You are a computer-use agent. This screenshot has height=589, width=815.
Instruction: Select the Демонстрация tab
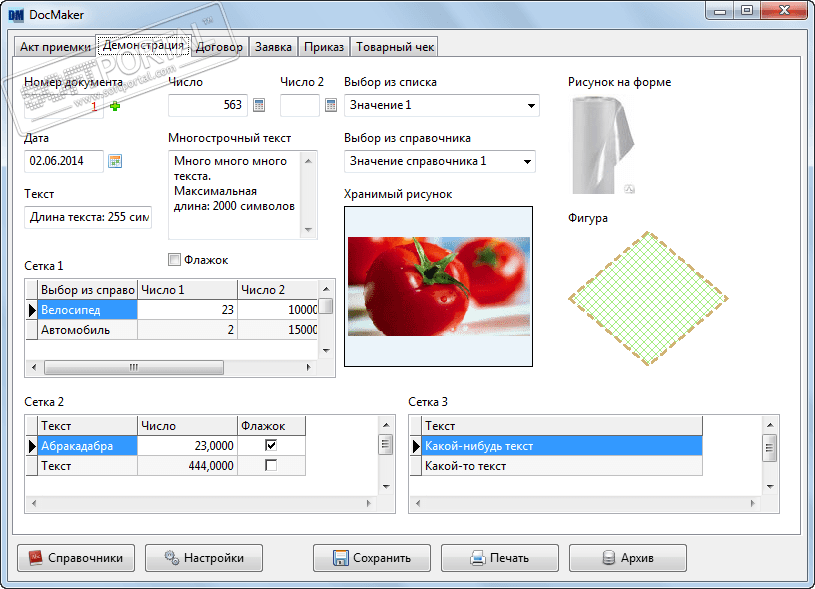[143, 45]
